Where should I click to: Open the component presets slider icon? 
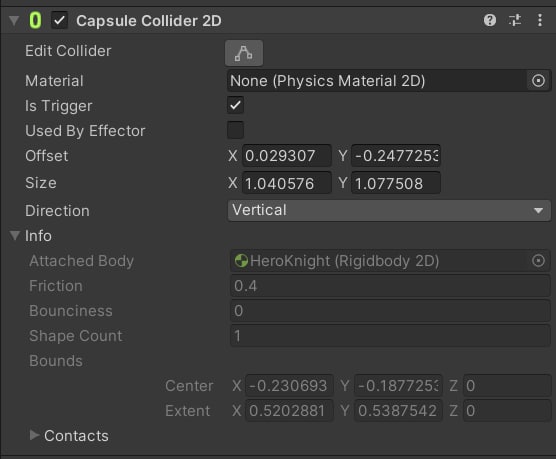[x=515, y=20]
